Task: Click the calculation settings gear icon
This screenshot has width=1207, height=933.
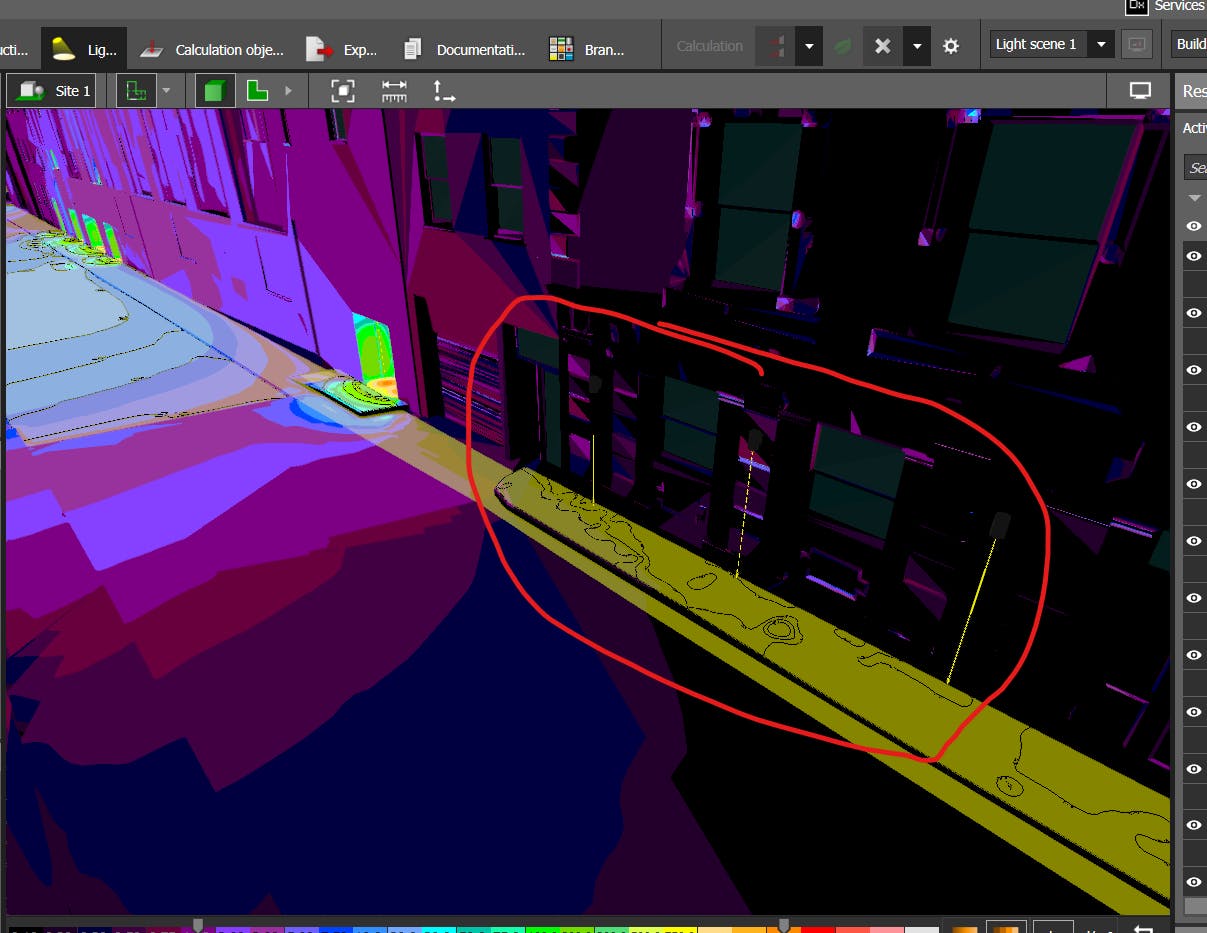Action: (x=950, y=46)
